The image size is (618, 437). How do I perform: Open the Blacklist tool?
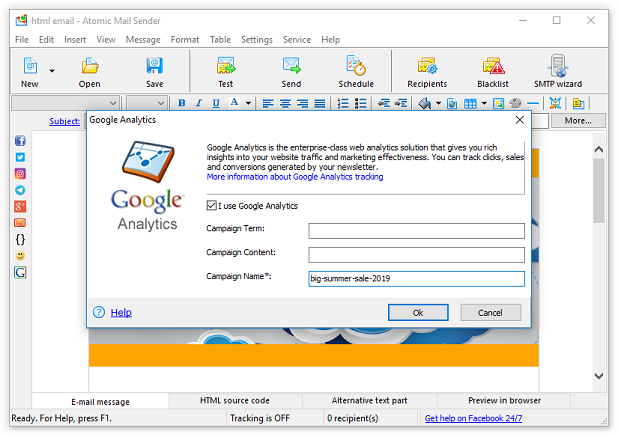coord(492,70)
